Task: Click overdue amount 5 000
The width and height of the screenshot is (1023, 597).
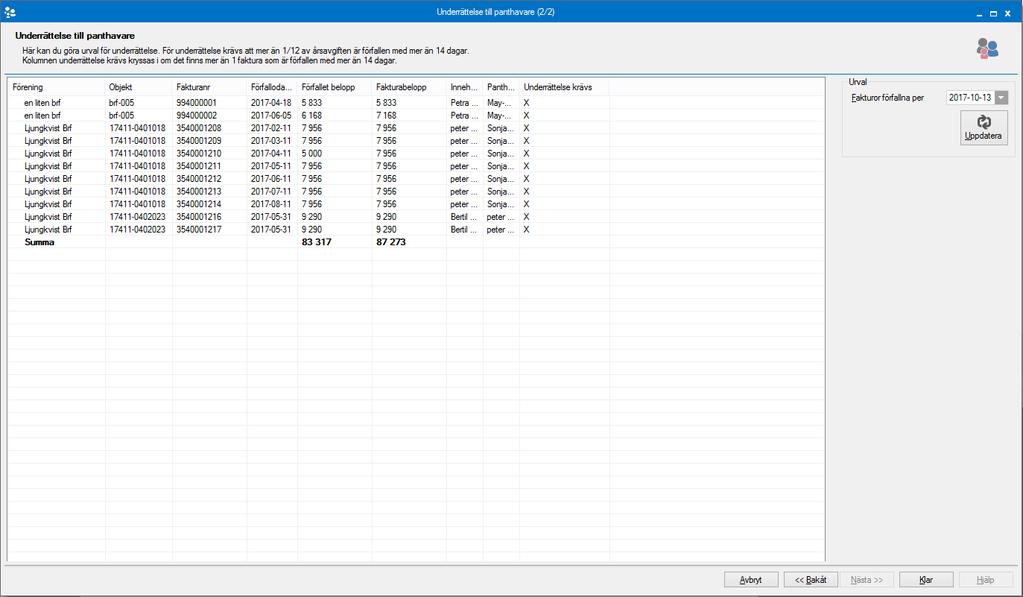Action: (x=312, y=153)
